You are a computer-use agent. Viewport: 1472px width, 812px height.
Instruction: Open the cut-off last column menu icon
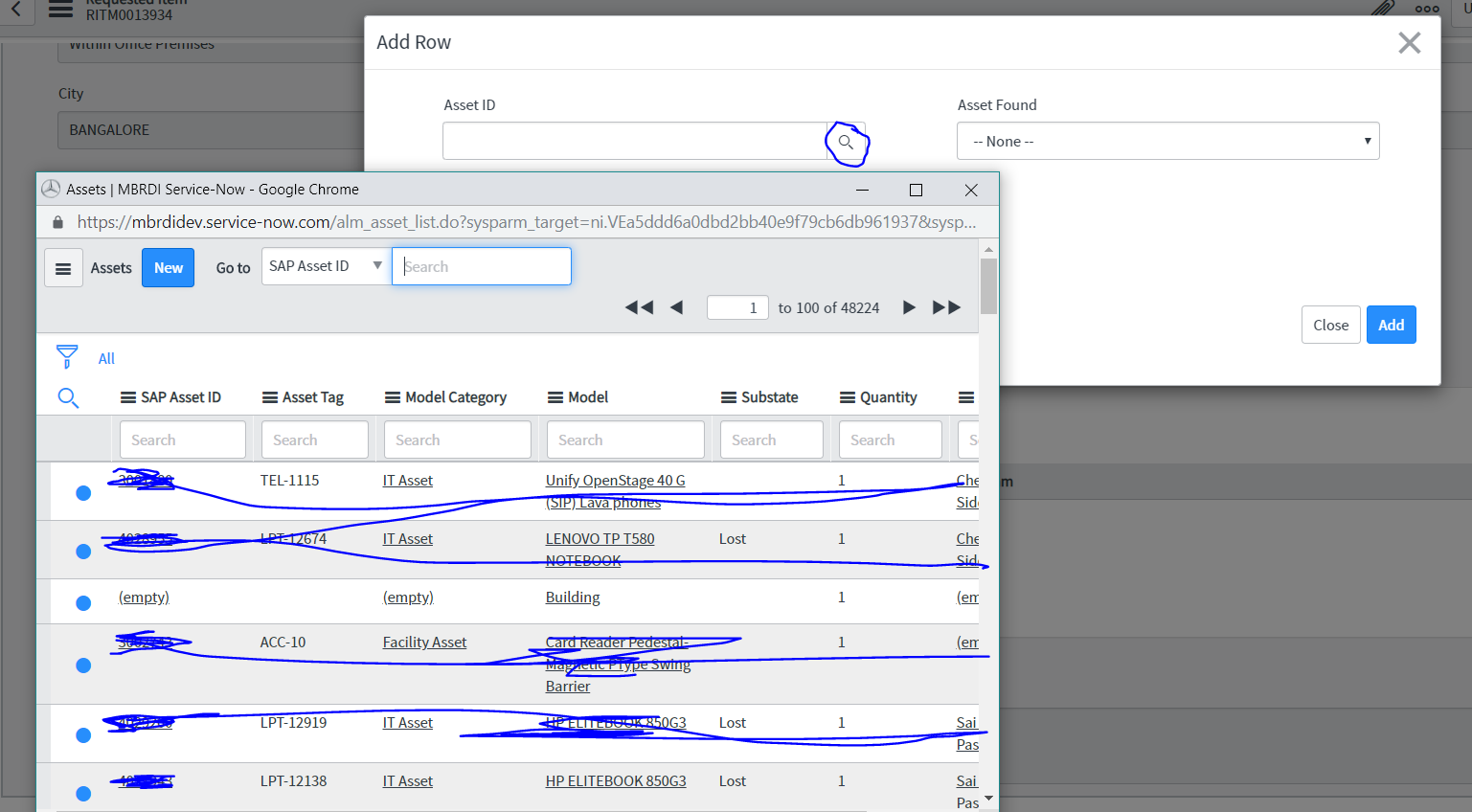point(966,397)
